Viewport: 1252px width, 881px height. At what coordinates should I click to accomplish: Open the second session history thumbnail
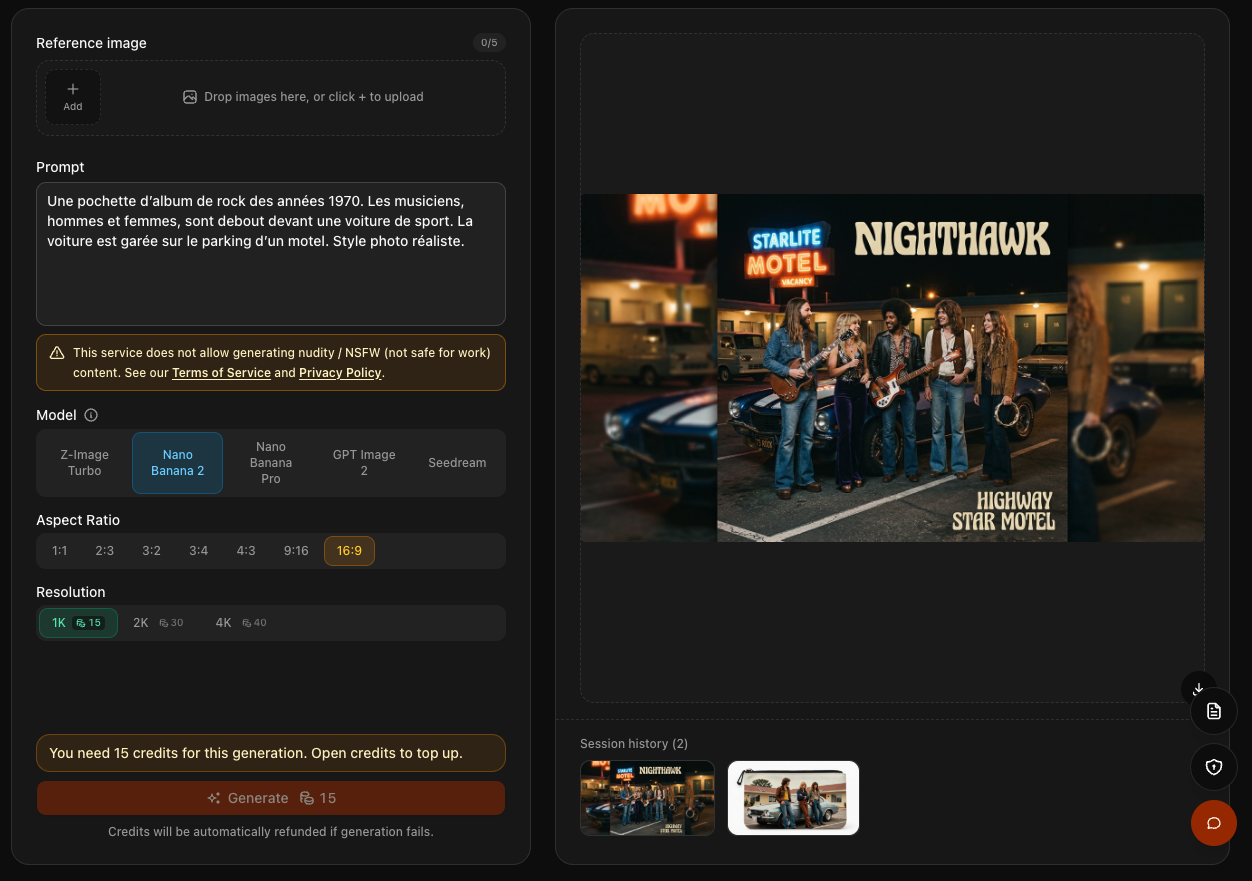(x=793, y=798)
